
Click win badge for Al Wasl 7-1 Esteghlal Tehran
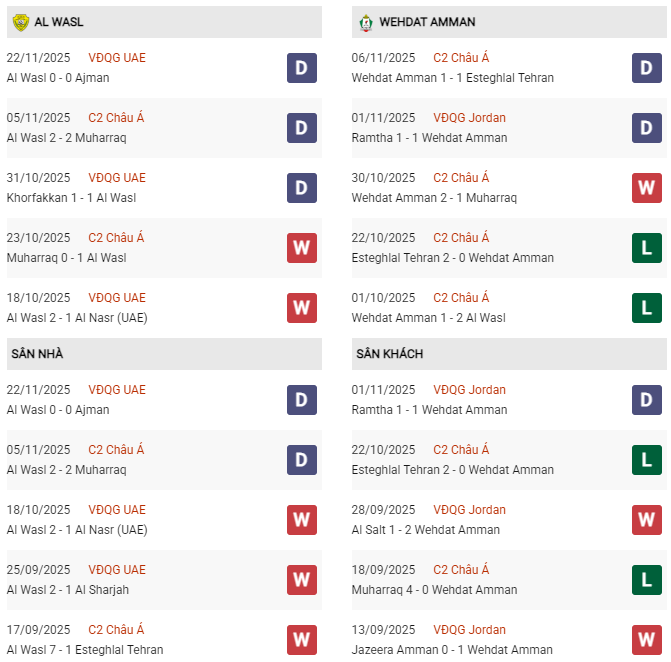coord(301,640)
